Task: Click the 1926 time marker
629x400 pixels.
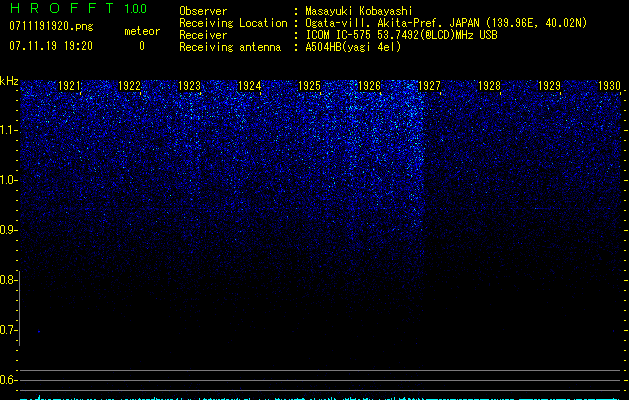Action: tap(369, 86)
